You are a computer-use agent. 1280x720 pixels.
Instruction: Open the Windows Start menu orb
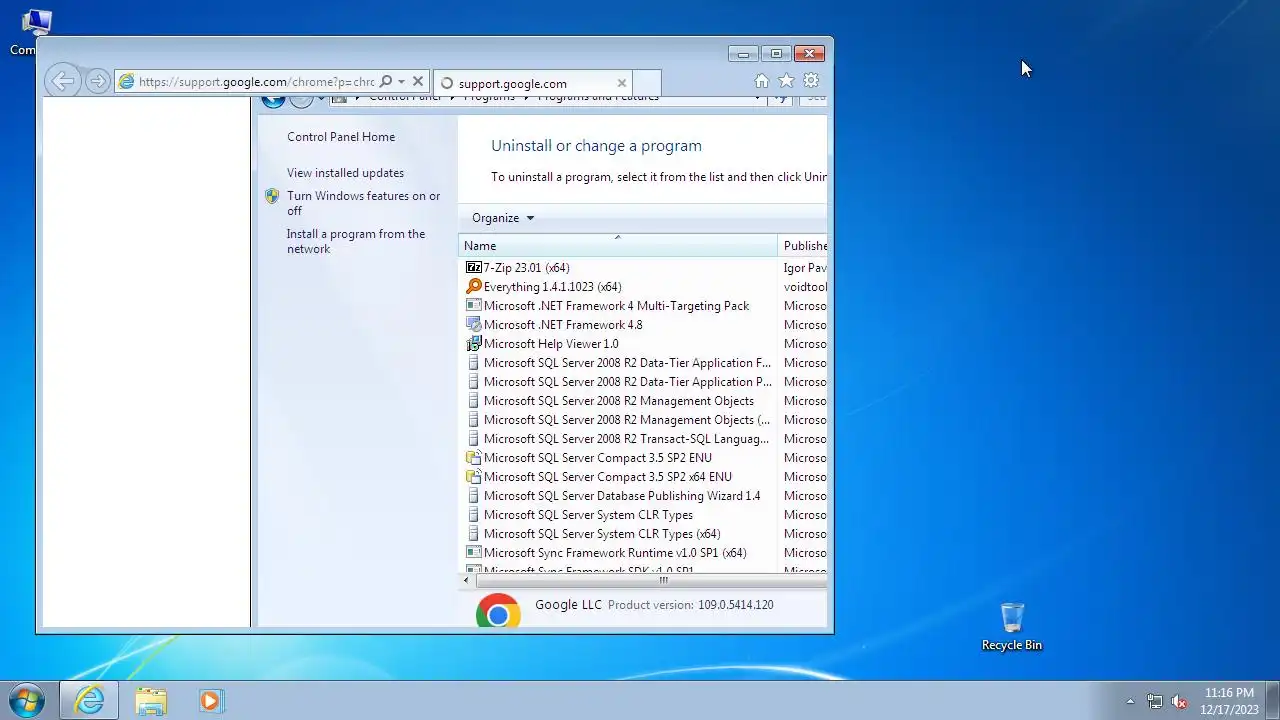click(x=27, y=700)
